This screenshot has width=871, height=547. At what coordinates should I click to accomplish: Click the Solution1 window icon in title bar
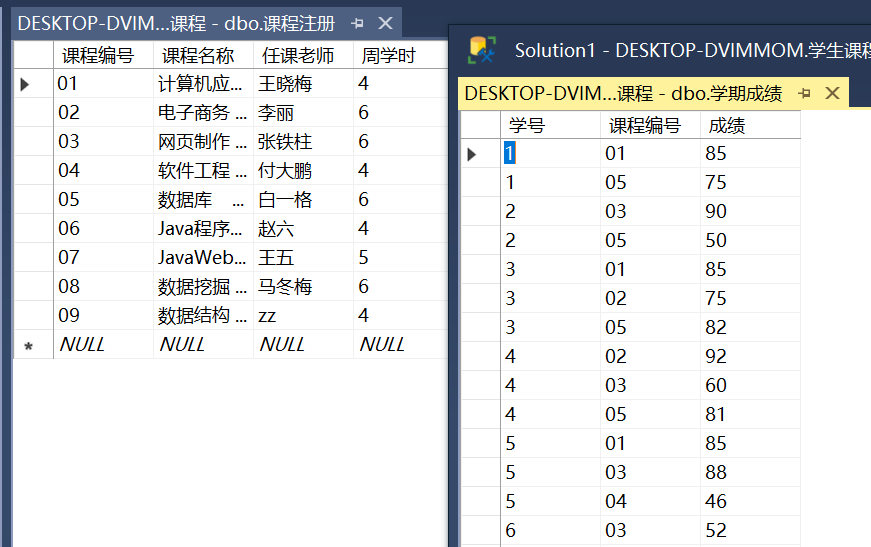[x=483, y=50]
